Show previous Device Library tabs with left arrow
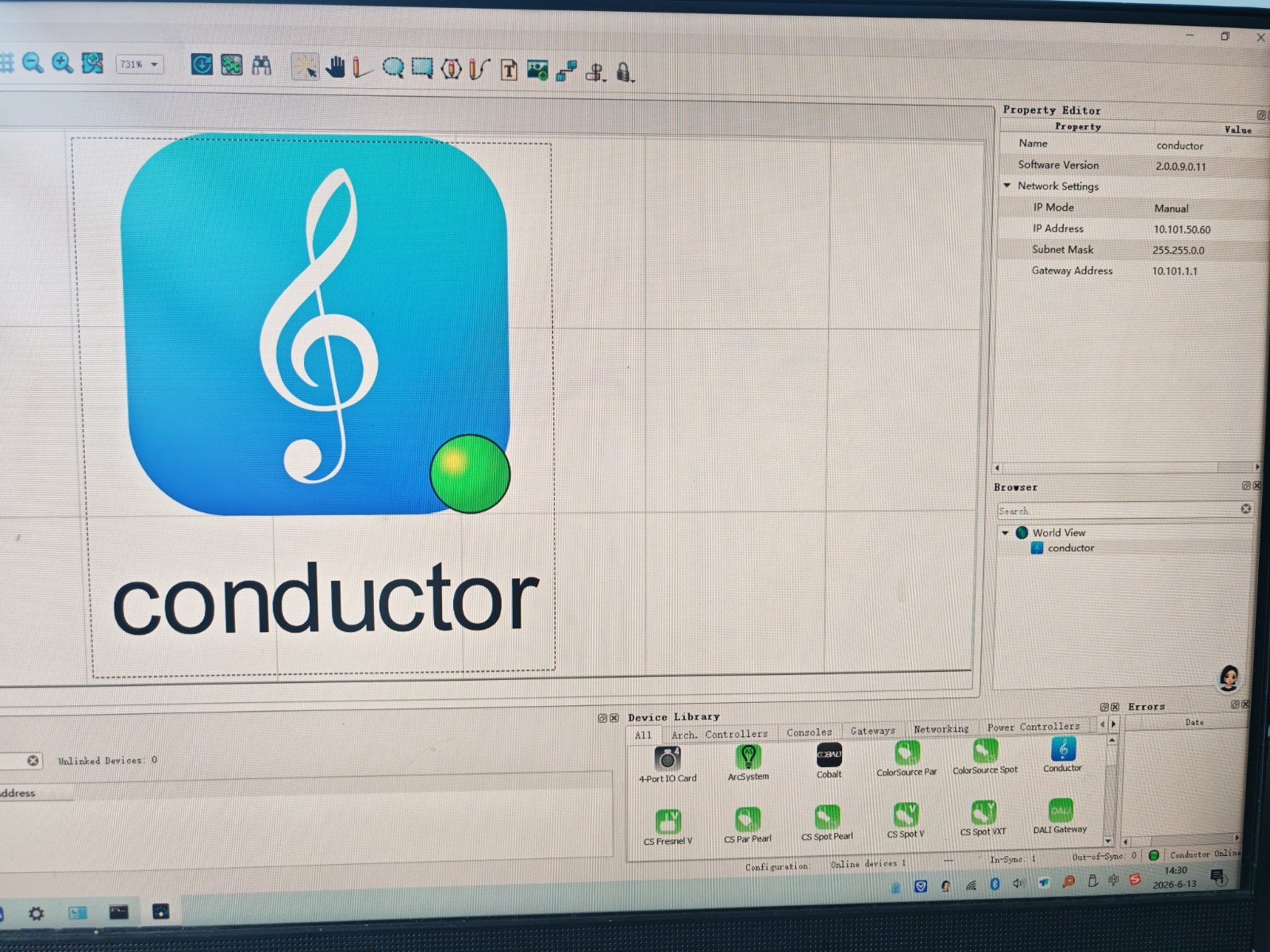 (1102, 724)
